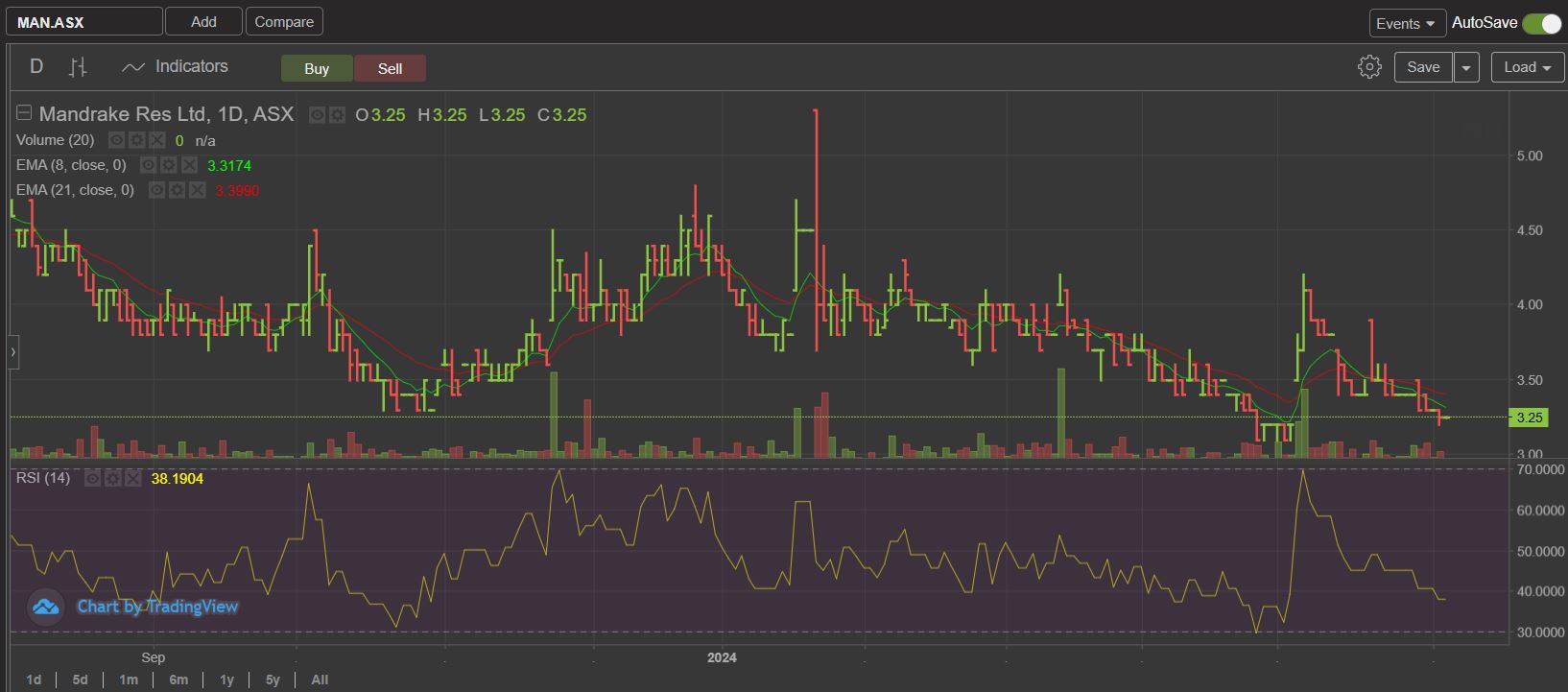Hide the RSI (14) indicator
1568x692 pixels.
92,478
